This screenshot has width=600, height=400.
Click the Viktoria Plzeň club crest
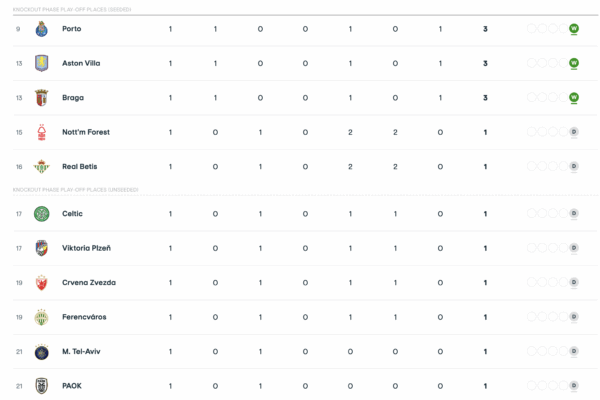pyautogui.click(x=41, y=248)
